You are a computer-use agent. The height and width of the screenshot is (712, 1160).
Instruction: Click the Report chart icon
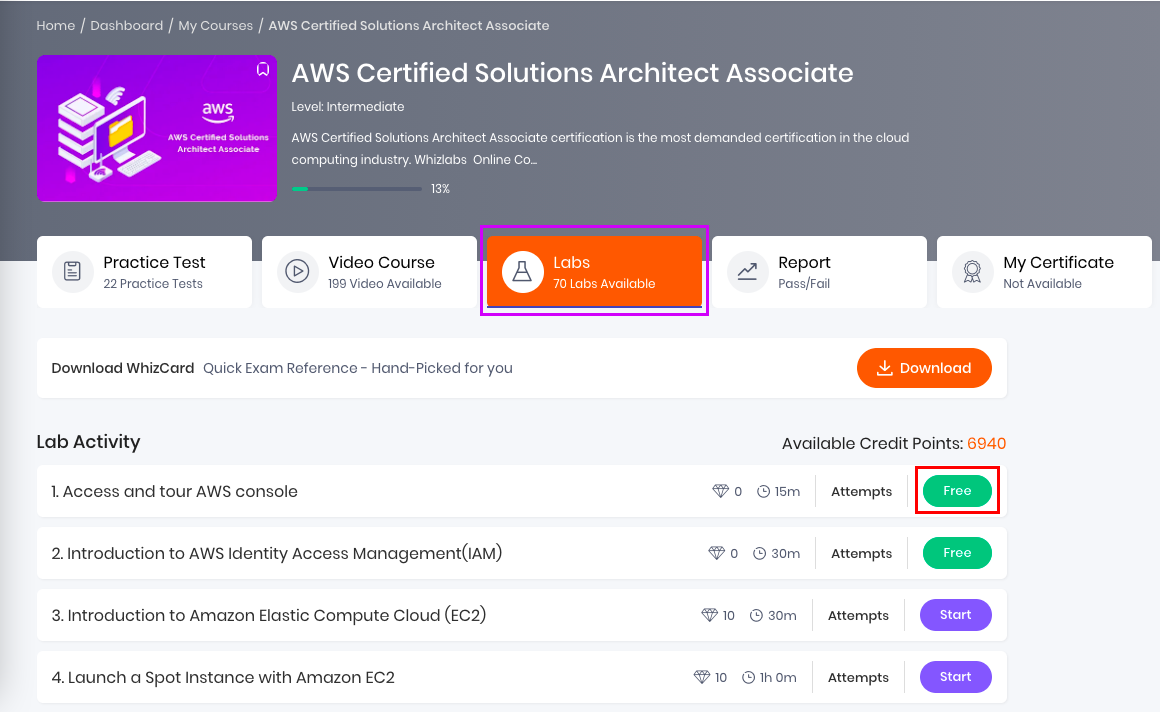pyautogui.click(x=747, y=272)
